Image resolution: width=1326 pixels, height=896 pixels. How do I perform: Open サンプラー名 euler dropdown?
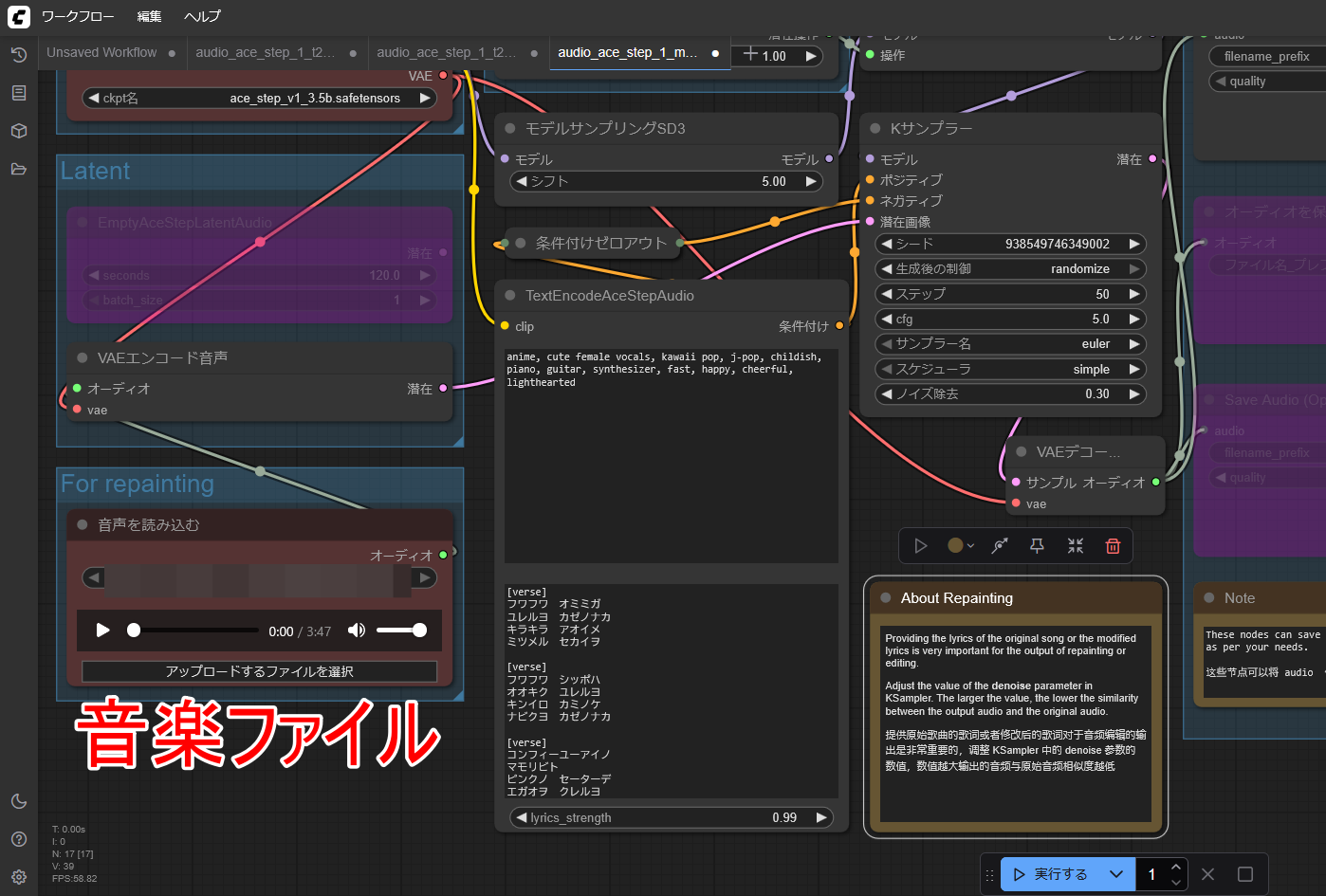1010,343
